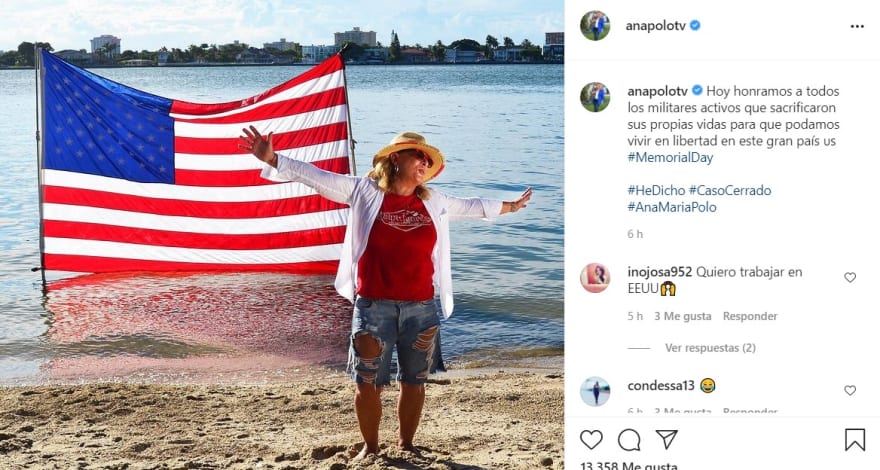Screen dimensions: 880x470
Task: Save the post with the bookmark icon
Action: coord(855,440)
